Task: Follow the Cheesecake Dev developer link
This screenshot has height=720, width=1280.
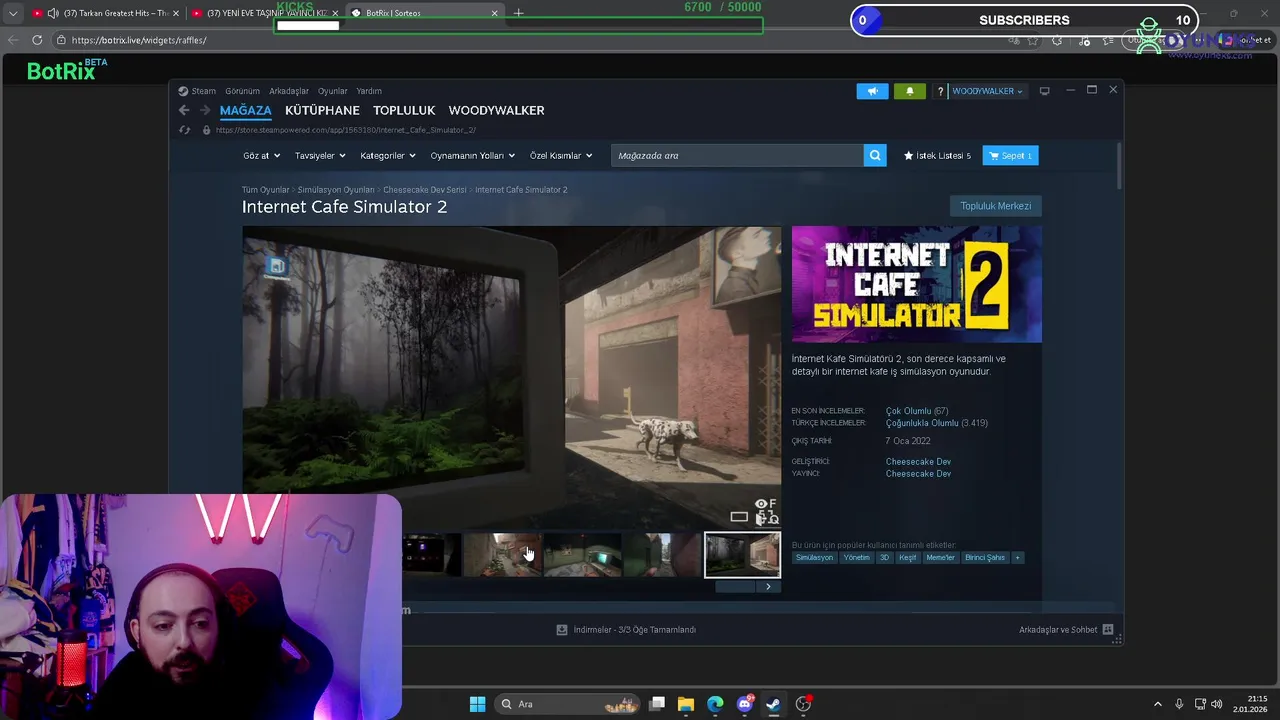Action: [x=918, y=462]
